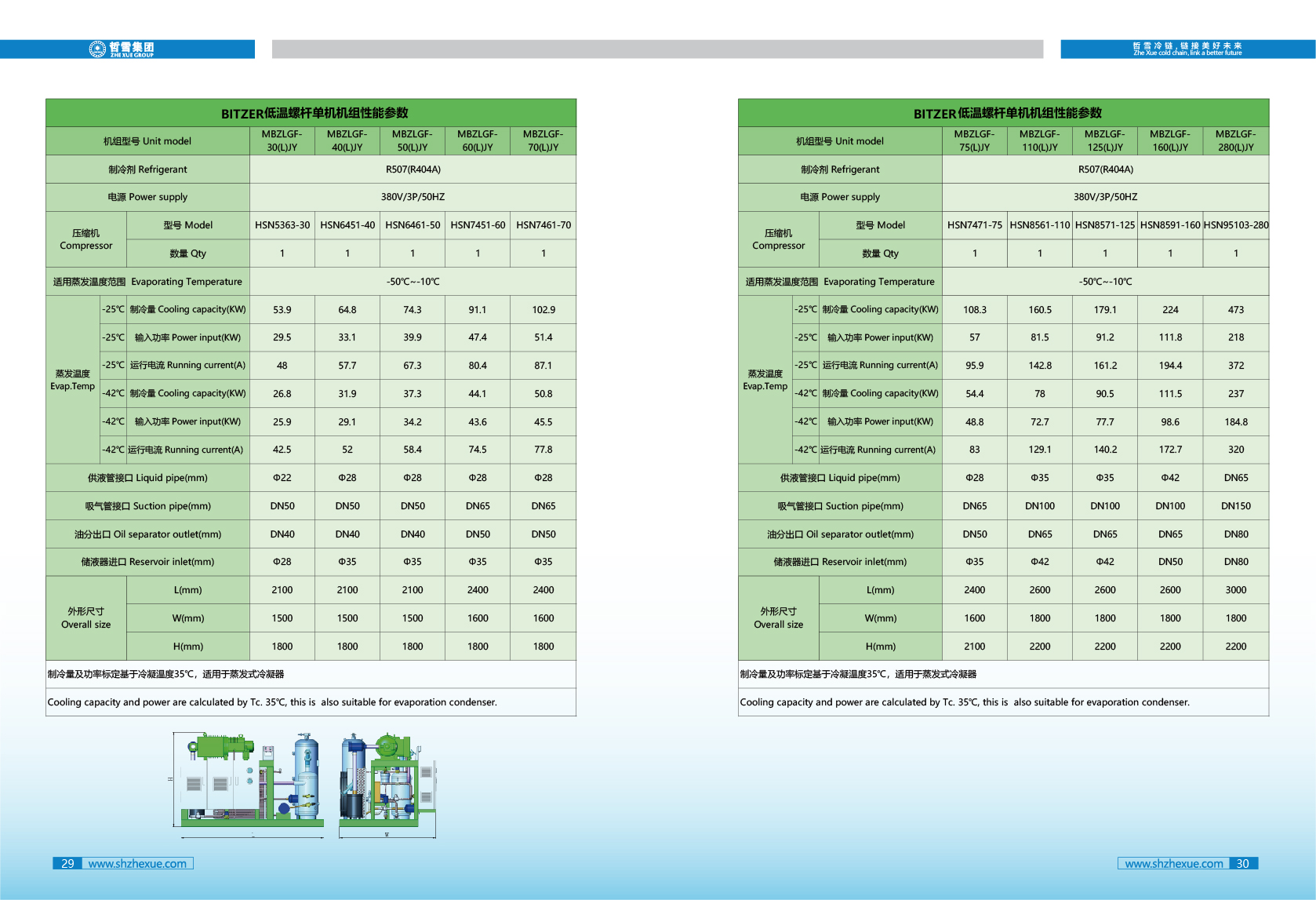Click compressor model HSN7461-70
The width and height of the screenshot is (1316, 900).
click(543, 225)
